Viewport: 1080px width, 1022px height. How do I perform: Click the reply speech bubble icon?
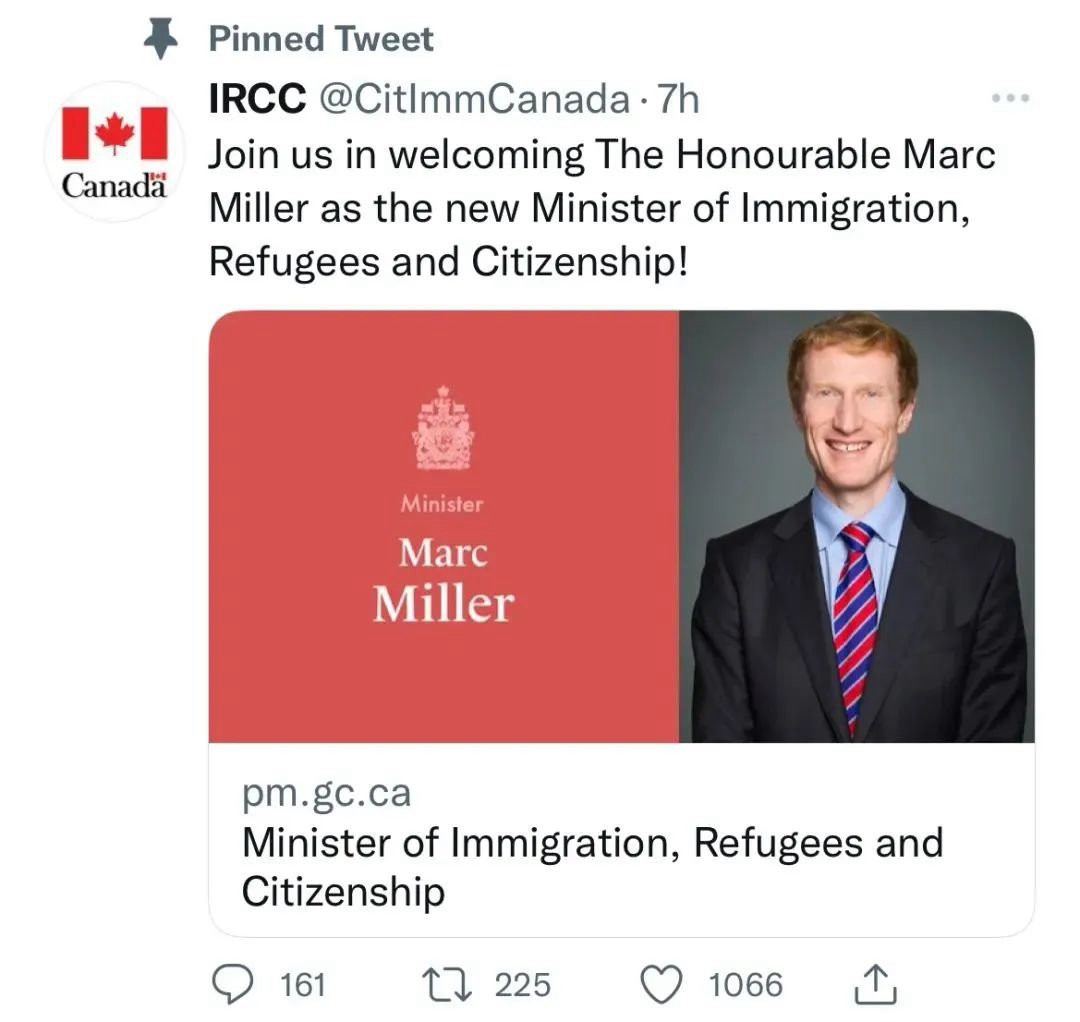coord(234,984)
